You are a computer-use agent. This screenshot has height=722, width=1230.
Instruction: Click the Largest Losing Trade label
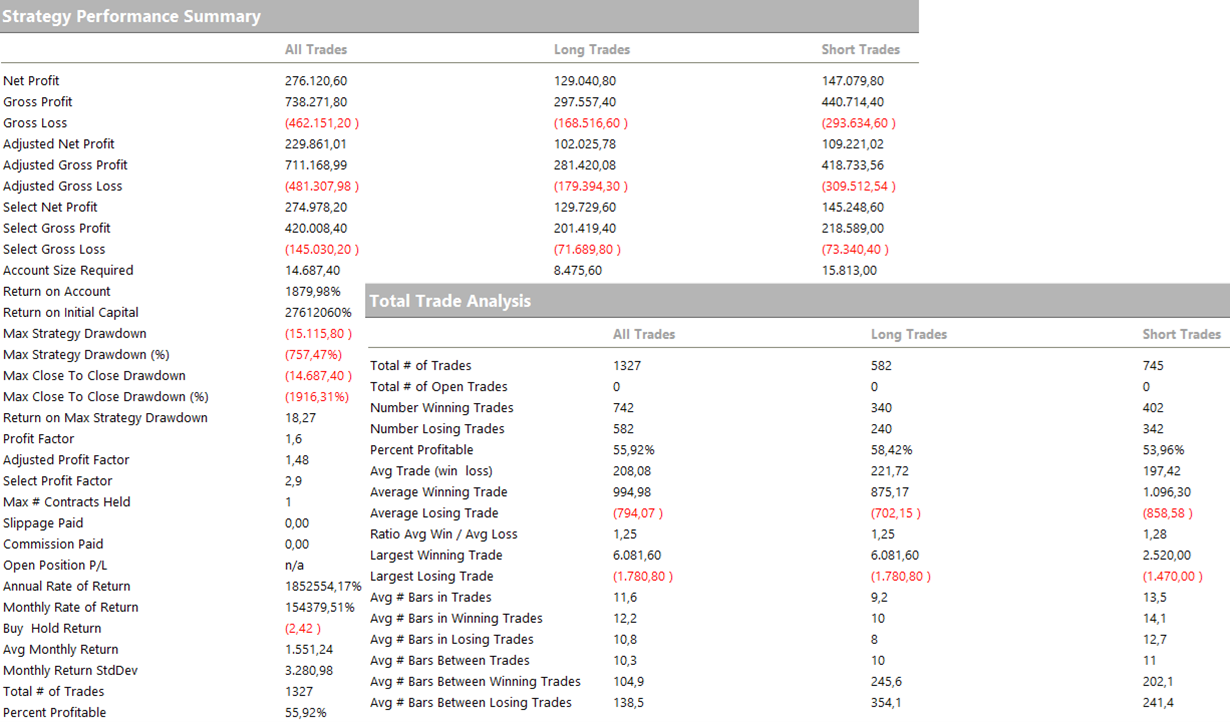pyautogui.click(x=431, y=576)
